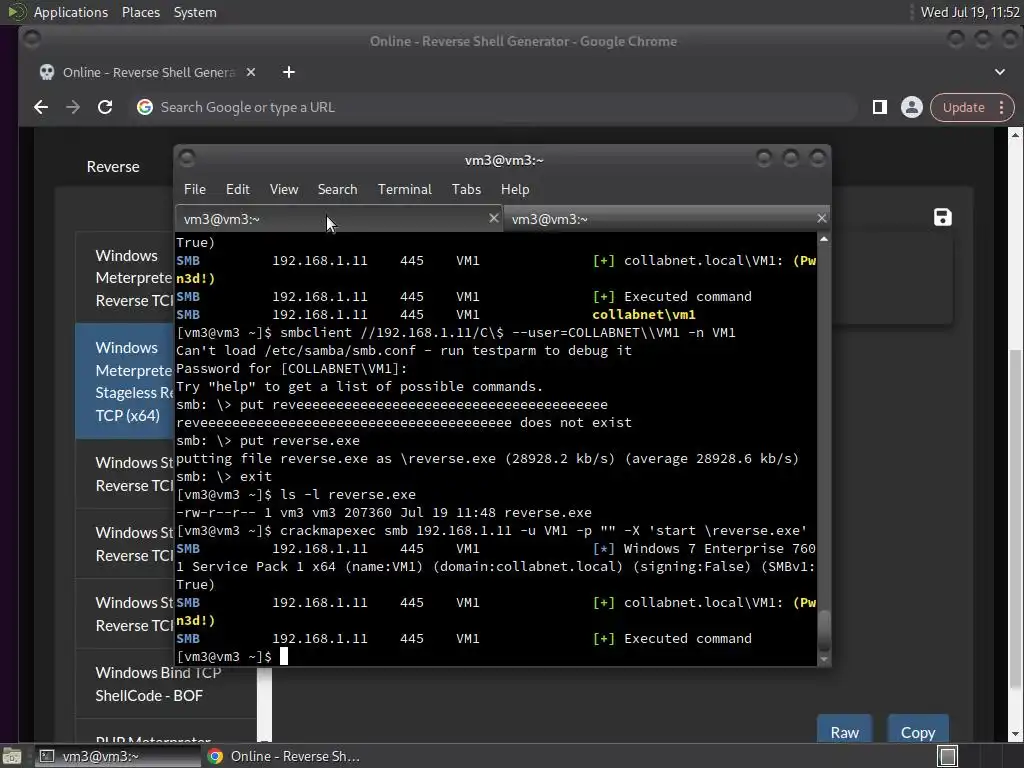Click the Reverse tab in generator

pyautogui.click(x=113, y=167)
